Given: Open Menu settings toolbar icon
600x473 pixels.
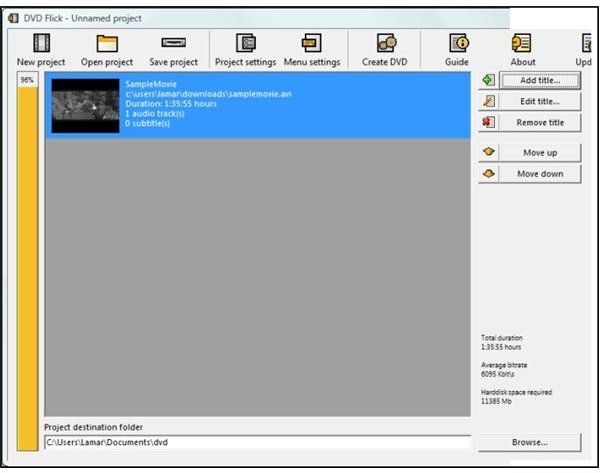Looking at the screenshot, I should pos(311,43).
